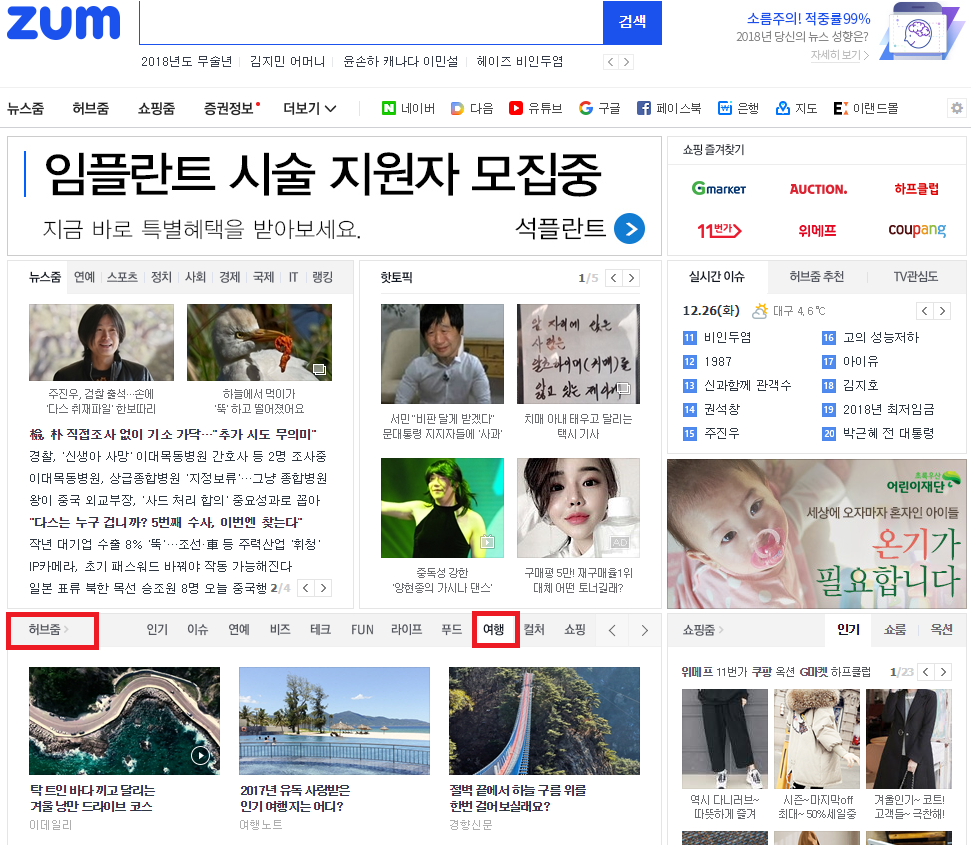
Task: Click the blue 검색 search button
Action: 632,22
